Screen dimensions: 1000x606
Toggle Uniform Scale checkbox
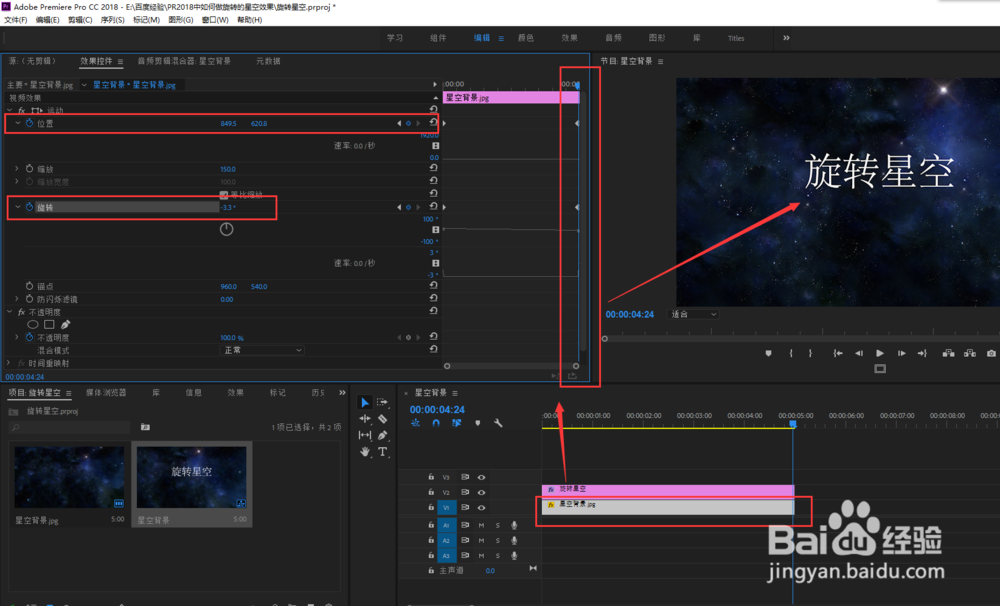pyautogui.click(x=224, y=195)
